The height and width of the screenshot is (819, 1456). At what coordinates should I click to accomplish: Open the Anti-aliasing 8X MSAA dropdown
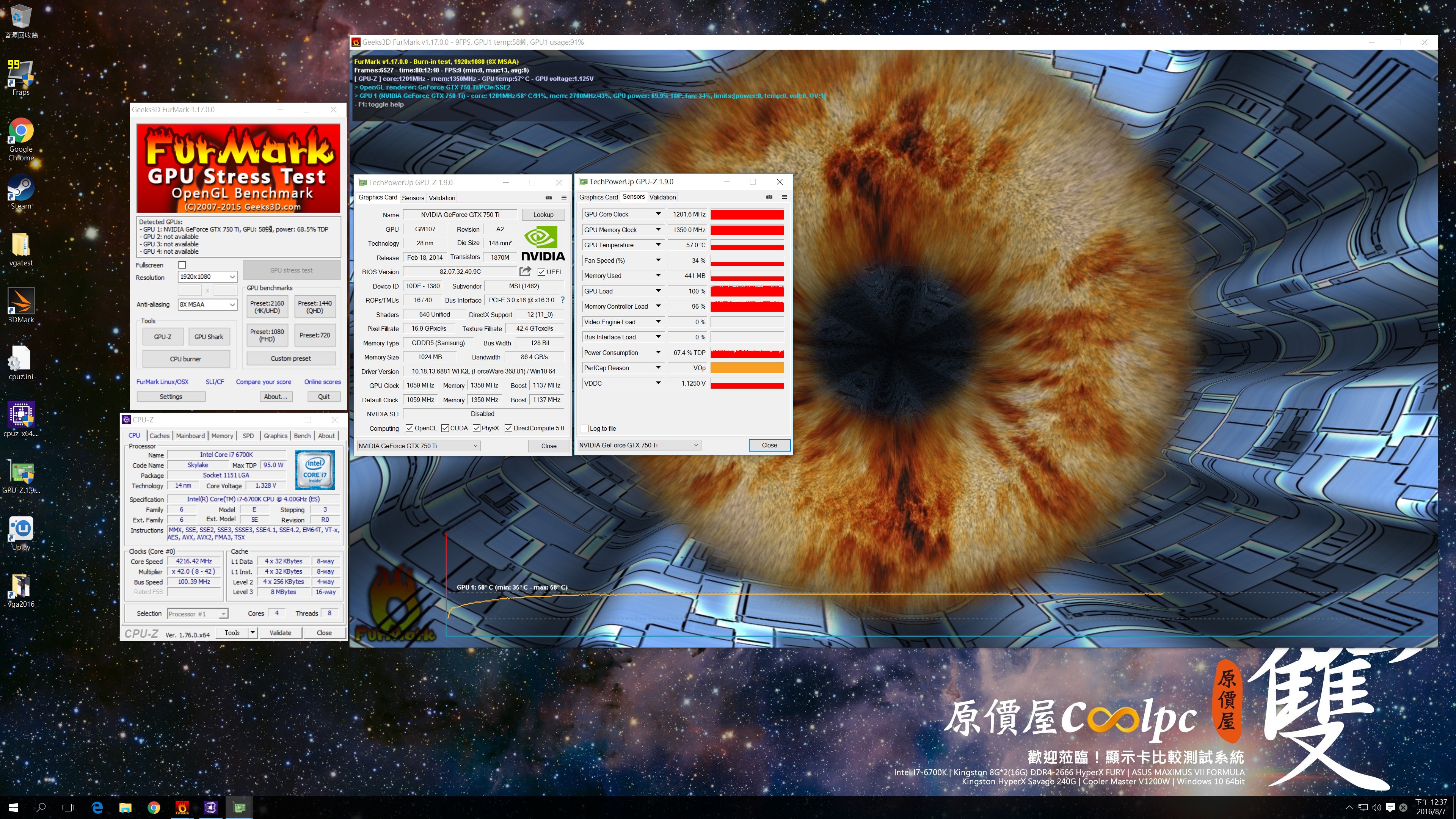[x=207, y=304]
